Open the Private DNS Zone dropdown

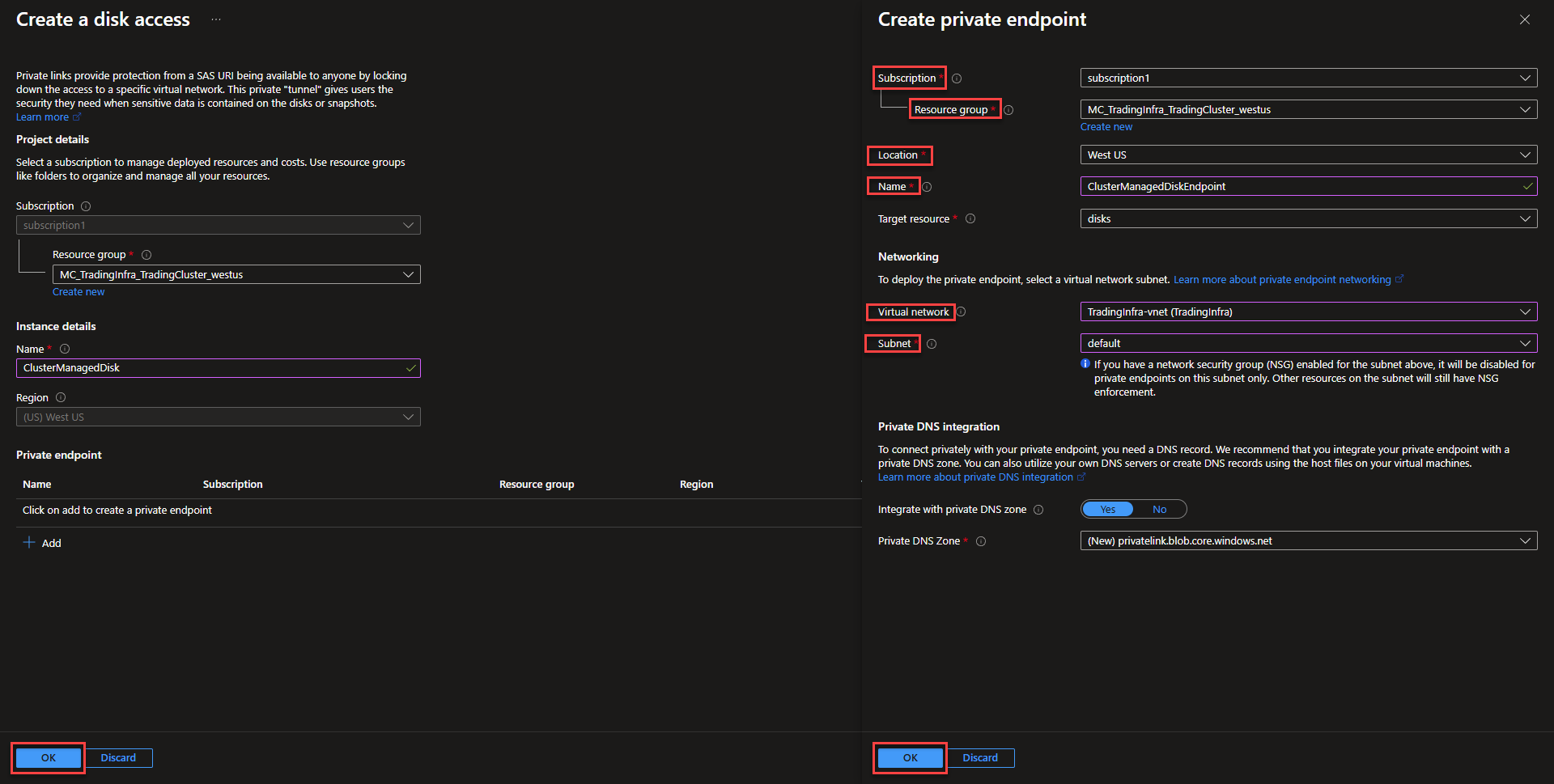[1308, 540]
